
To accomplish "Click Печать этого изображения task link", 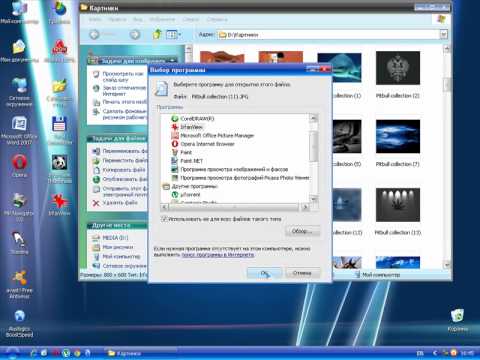I will point(124,102).
